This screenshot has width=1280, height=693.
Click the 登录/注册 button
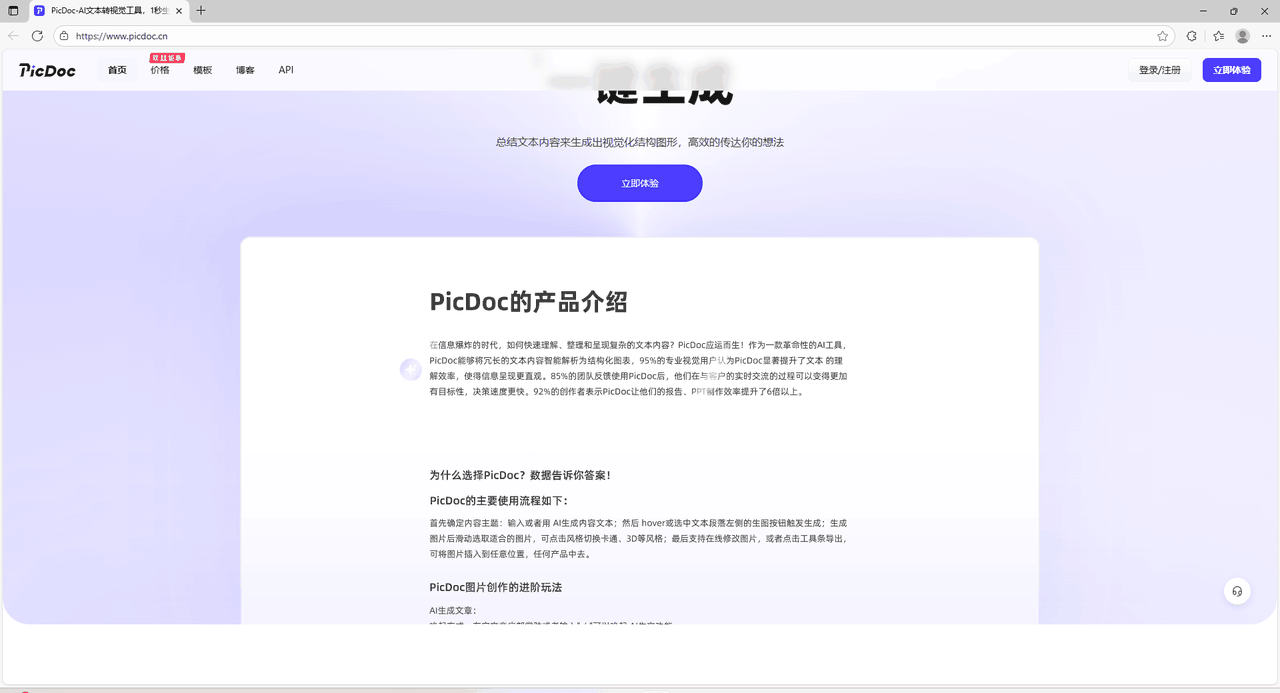point(1160,70)
